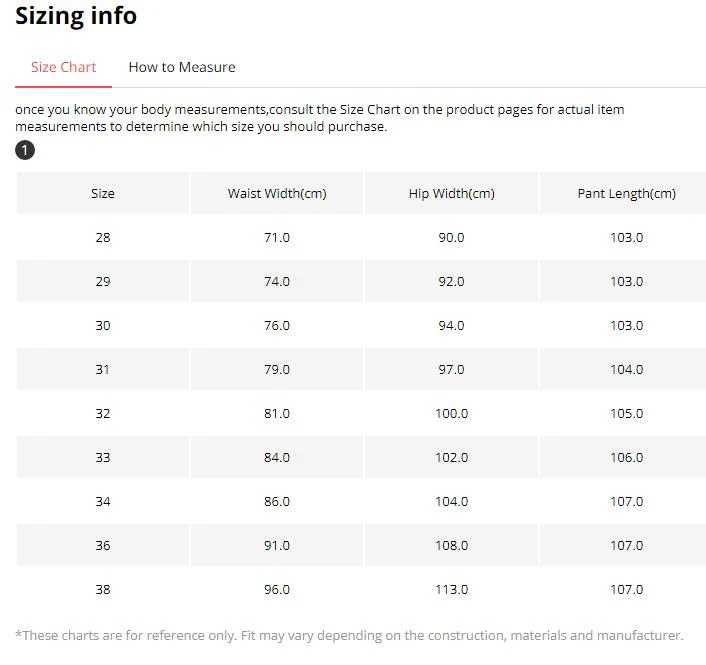Click the 71.0 waist width value

[x=277, y=237]
